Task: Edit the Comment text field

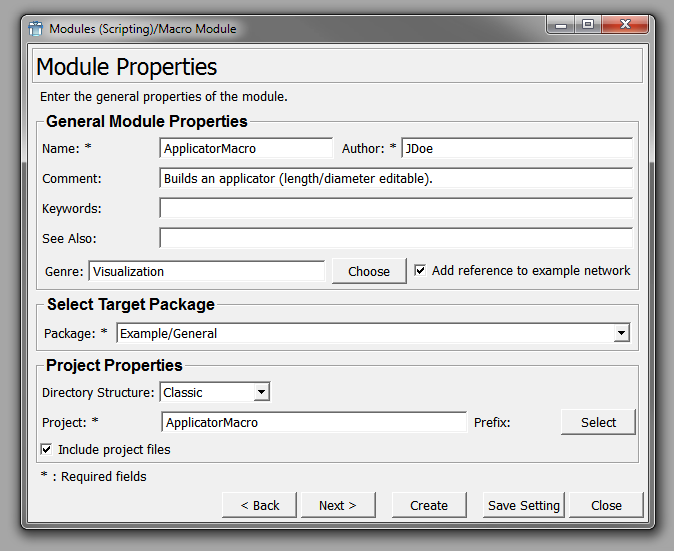Action: click(395, 178)
